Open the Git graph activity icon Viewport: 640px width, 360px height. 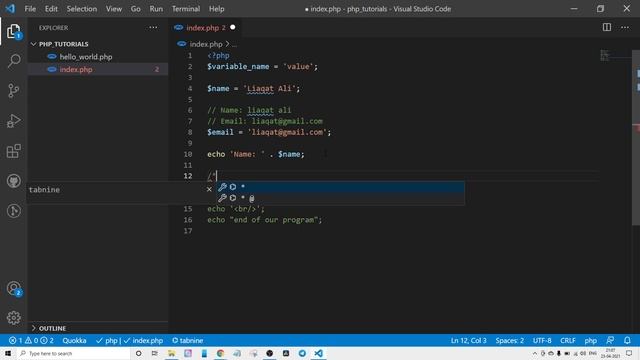tap(13, 211)
